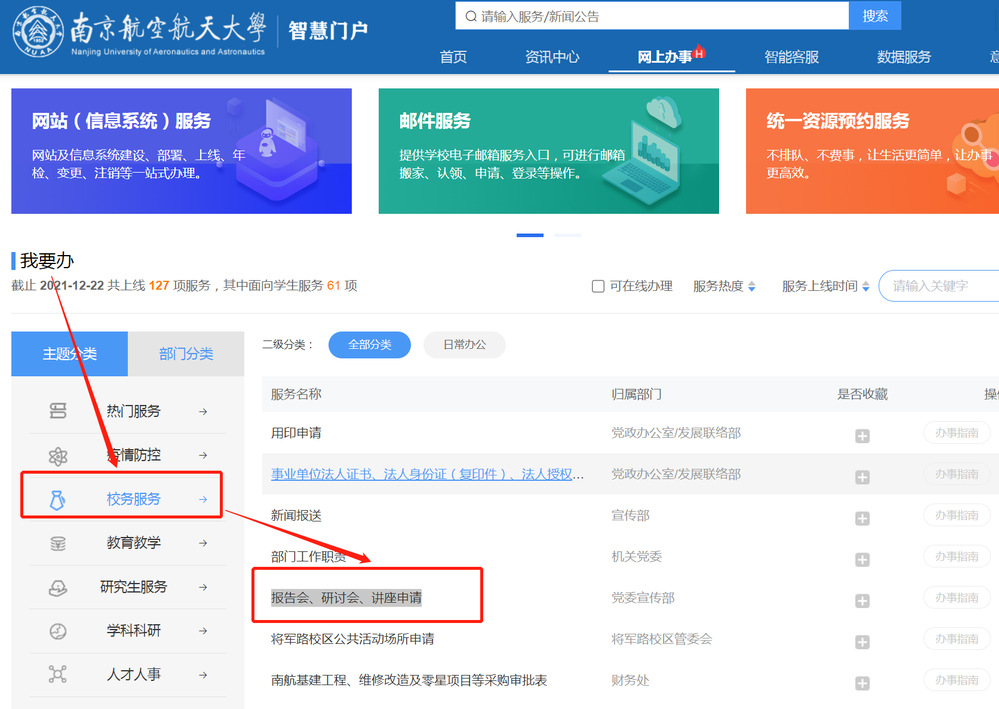Add 新闻报送 to favorites
Viewport: 999px width, 709px height.
(862, 518)
